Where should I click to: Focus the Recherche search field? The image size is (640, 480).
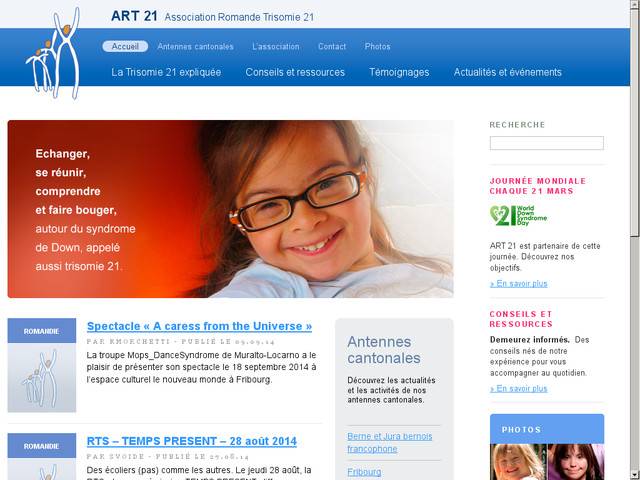pos(547,143)
